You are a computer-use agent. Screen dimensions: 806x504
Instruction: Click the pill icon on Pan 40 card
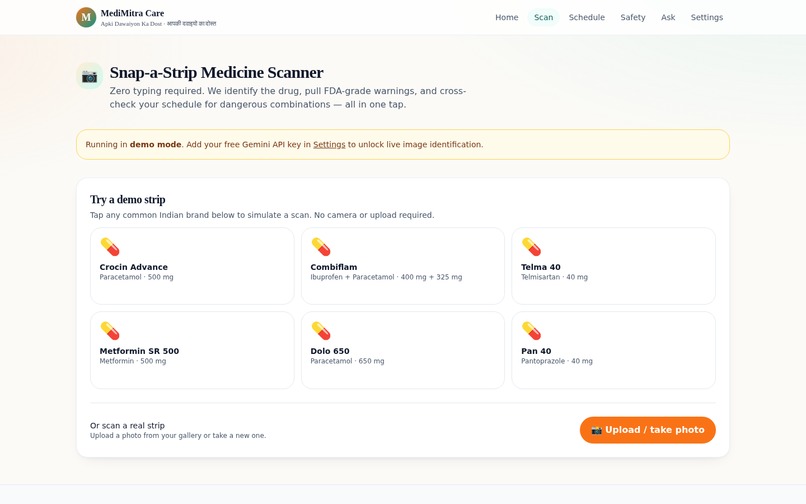(531, 331)
